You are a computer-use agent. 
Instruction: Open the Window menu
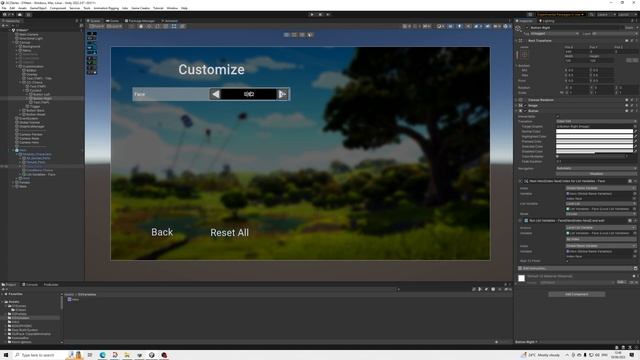172,8
